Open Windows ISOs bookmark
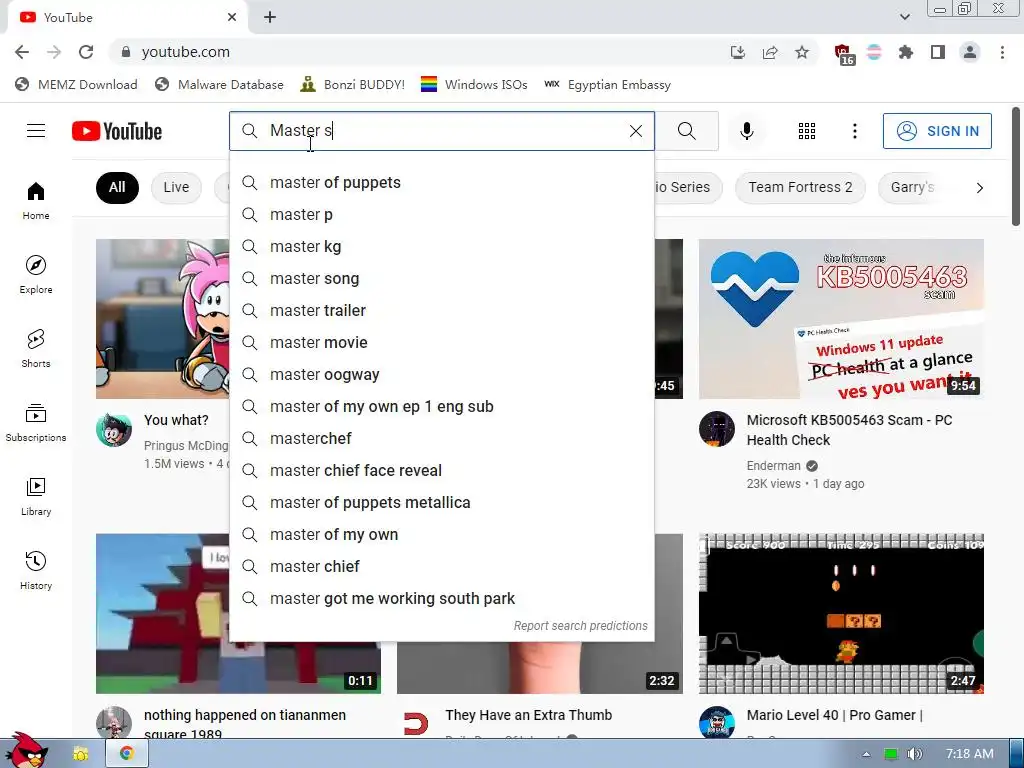 click(474, 85)
